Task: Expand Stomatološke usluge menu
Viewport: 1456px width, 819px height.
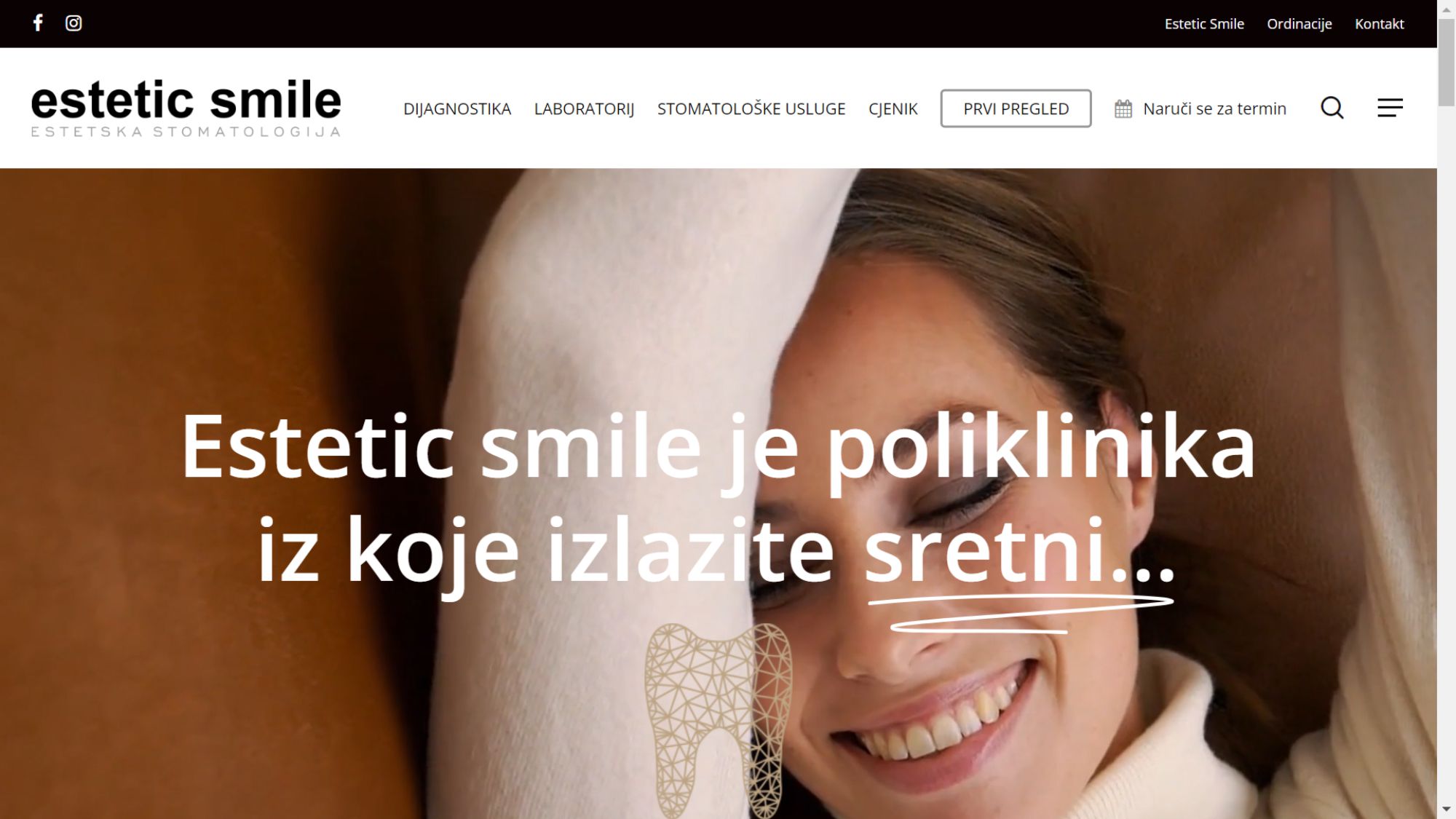Action: 751,109
